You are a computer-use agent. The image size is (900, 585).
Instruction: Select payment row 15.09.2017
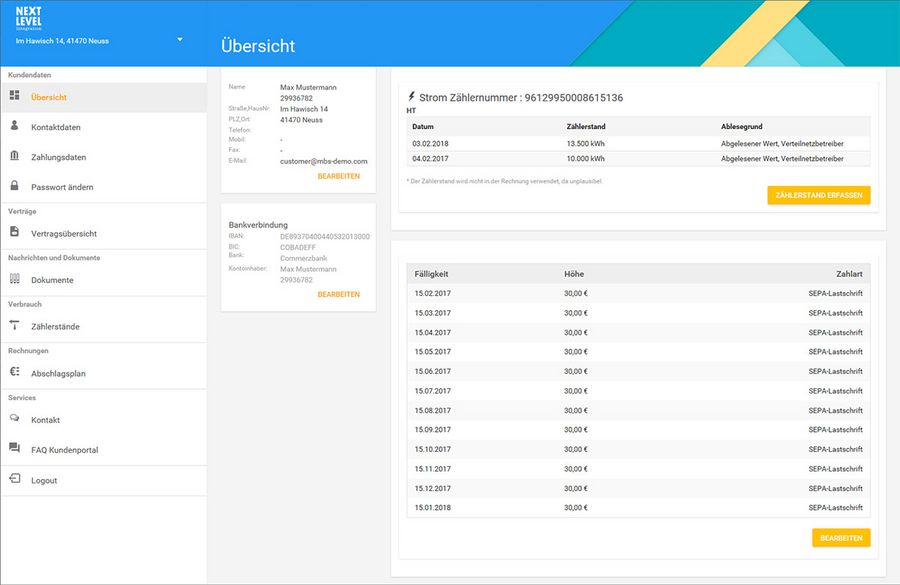[638, 430]
